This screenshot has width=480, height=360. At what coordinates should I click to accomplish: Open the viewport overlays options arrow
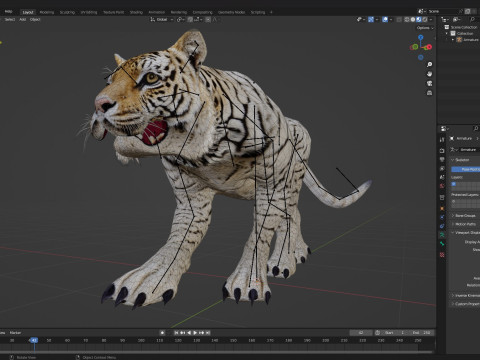pos(391,20)
